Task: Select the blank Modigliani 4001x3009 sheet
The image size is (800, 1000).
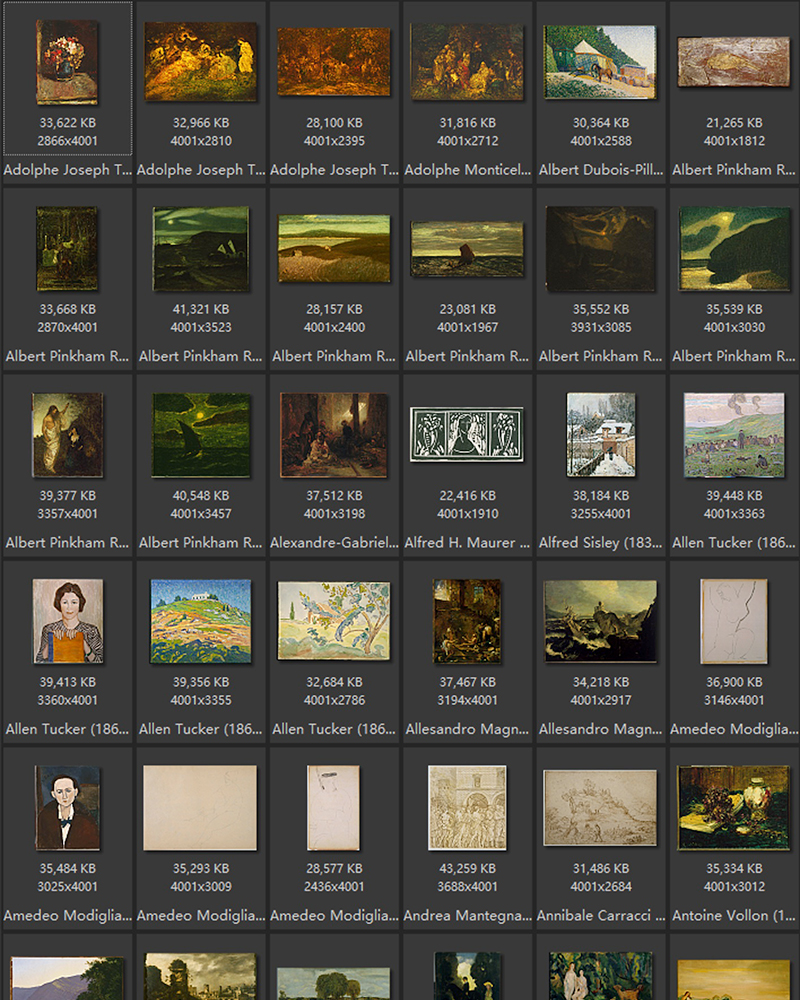Action: click(200, 807)
